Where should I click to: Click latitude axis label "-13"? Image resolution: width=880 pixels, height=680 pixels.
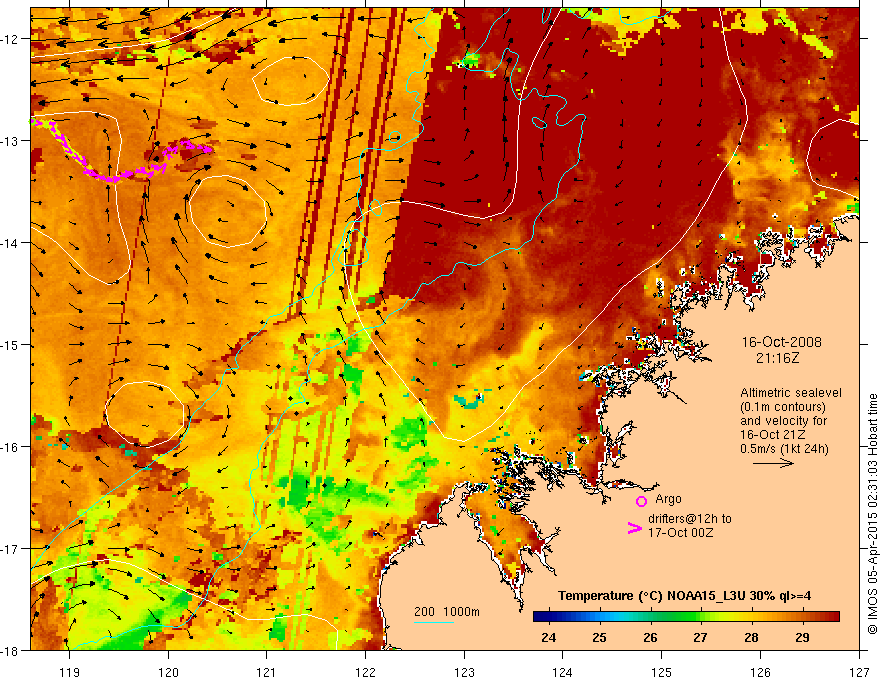(11, 141)
